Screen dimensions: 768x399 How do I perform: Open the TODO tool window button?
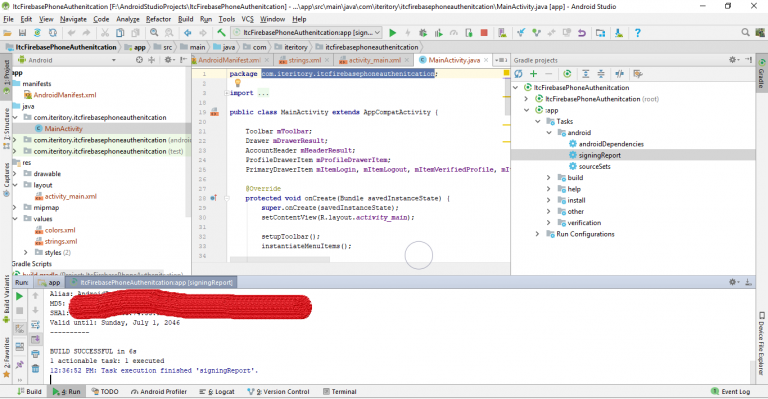pos(105,392)
